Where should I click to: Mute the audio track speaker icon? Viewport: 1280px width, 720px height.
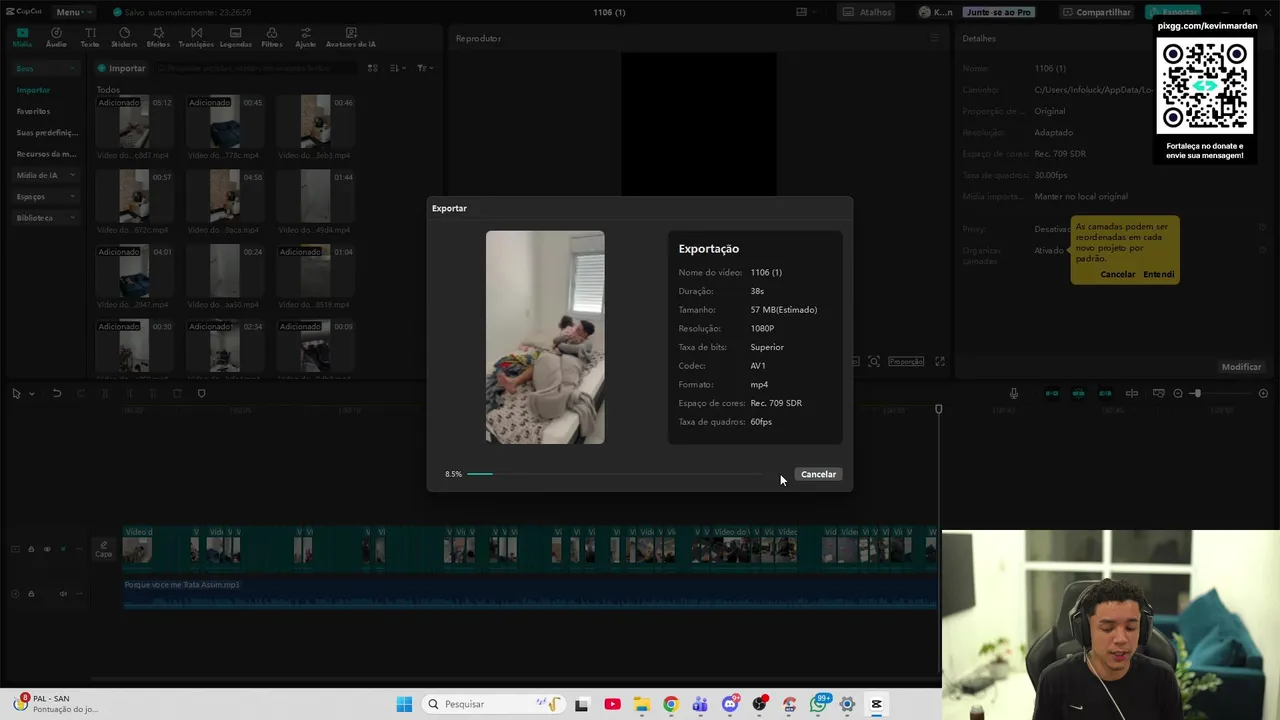point(63,594)
